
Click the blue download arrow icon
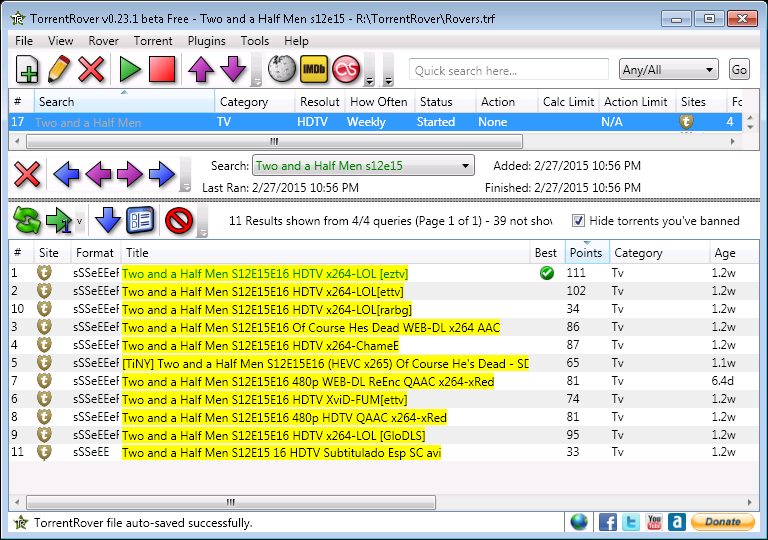[108, 220]
